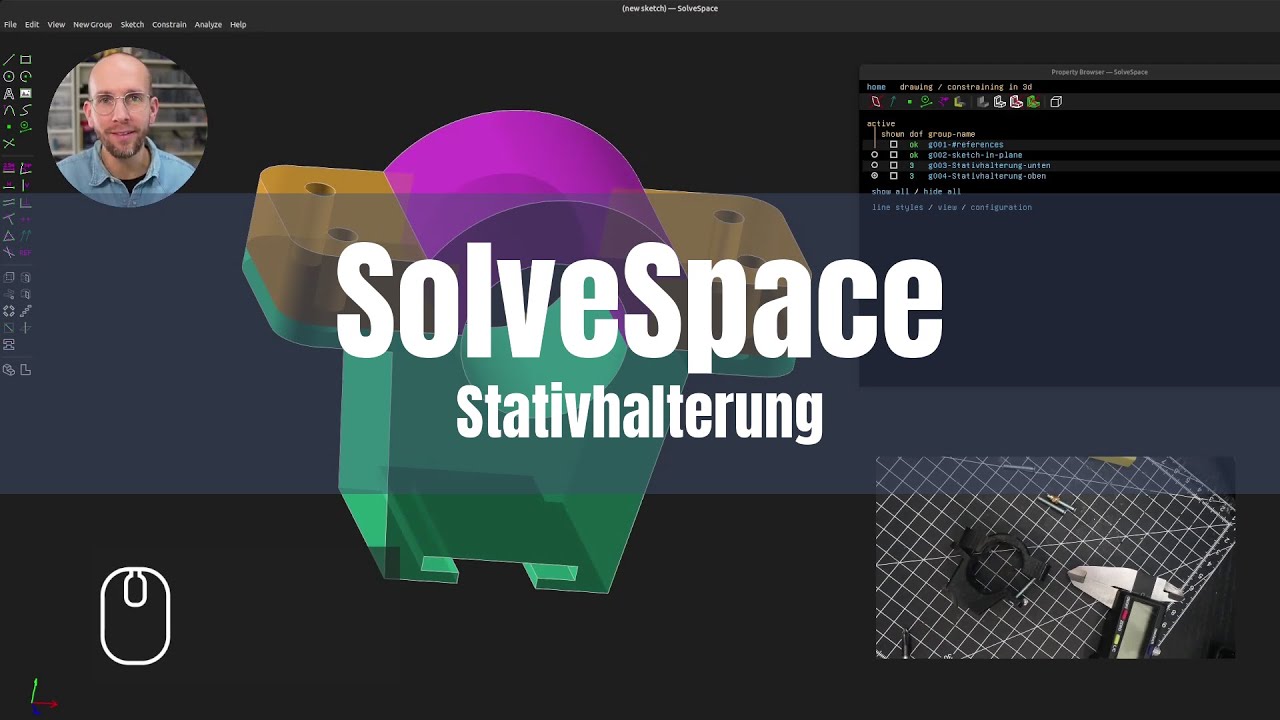The height and width of the screenshot is (720, 1280).
Task: Toggle faces visibility in Property Browser
Action: click(959, 101)
